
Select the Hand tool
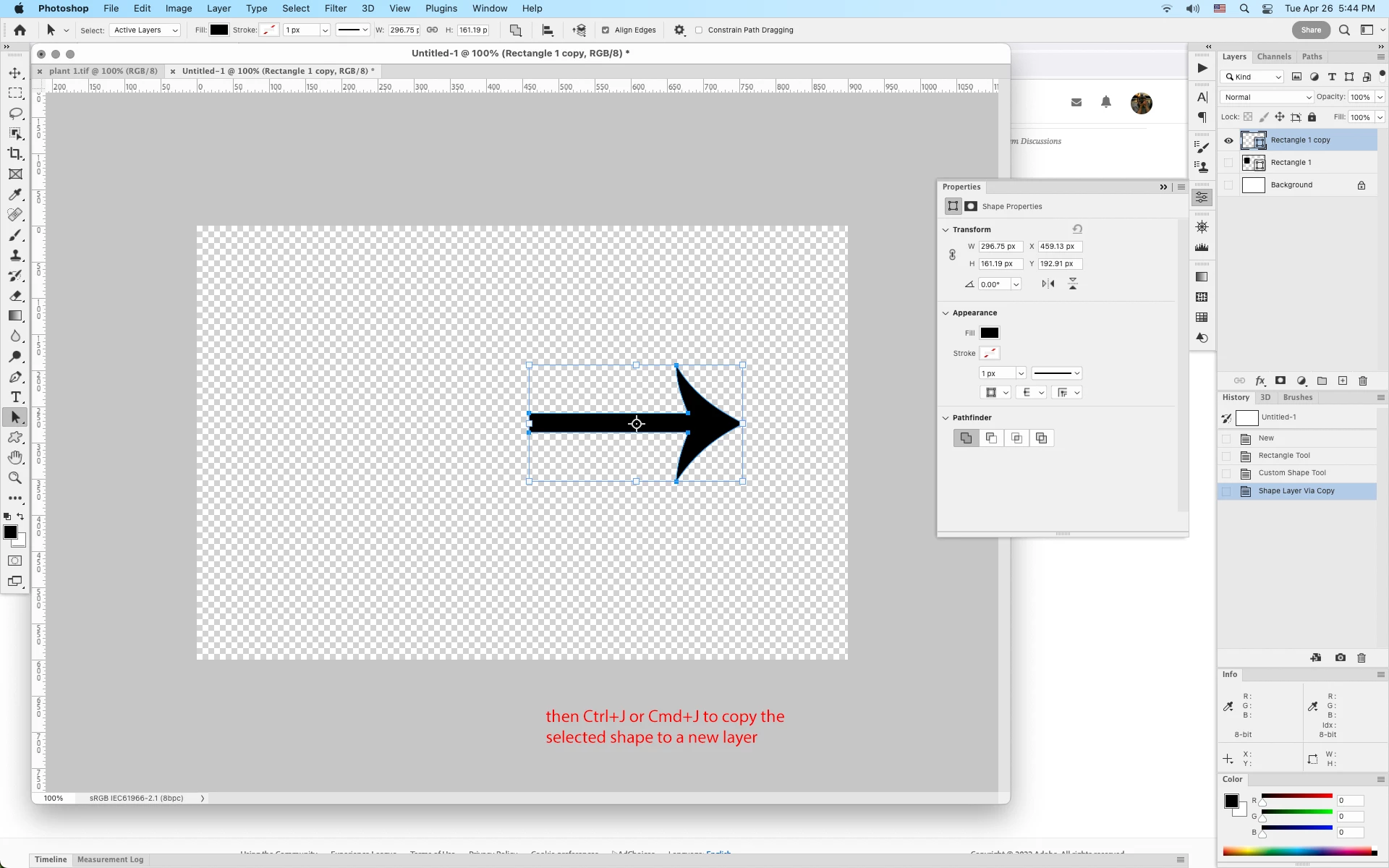tap(15, 458)
